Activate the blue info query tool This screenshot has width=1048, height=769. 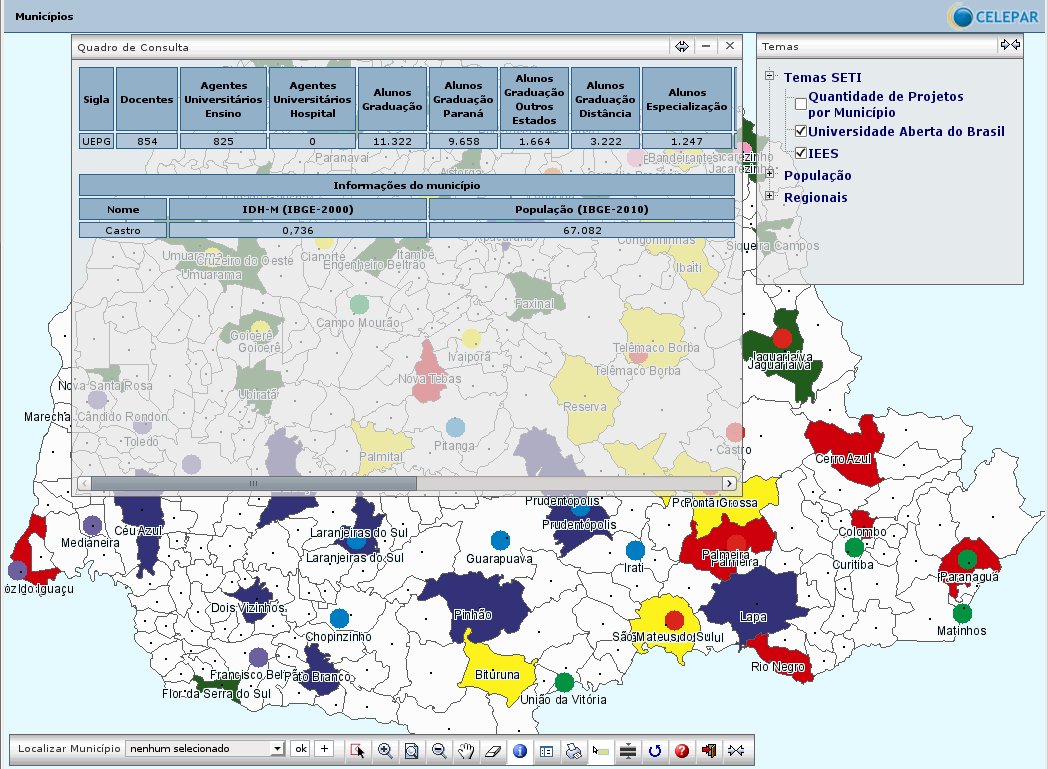click(520, 749)
